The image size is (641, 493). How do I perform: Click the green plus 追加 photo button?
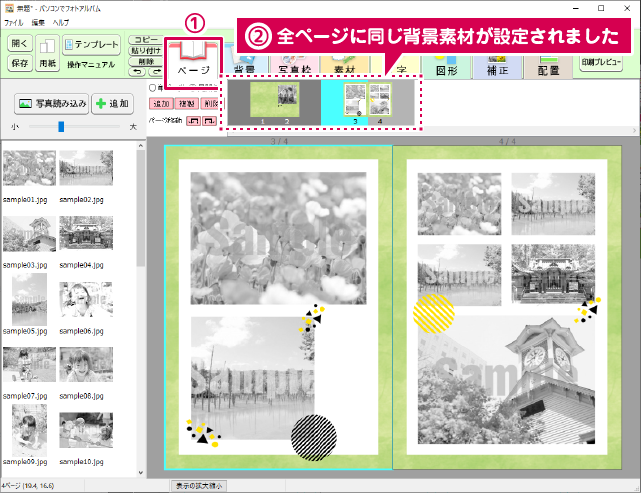coord(112,104)
